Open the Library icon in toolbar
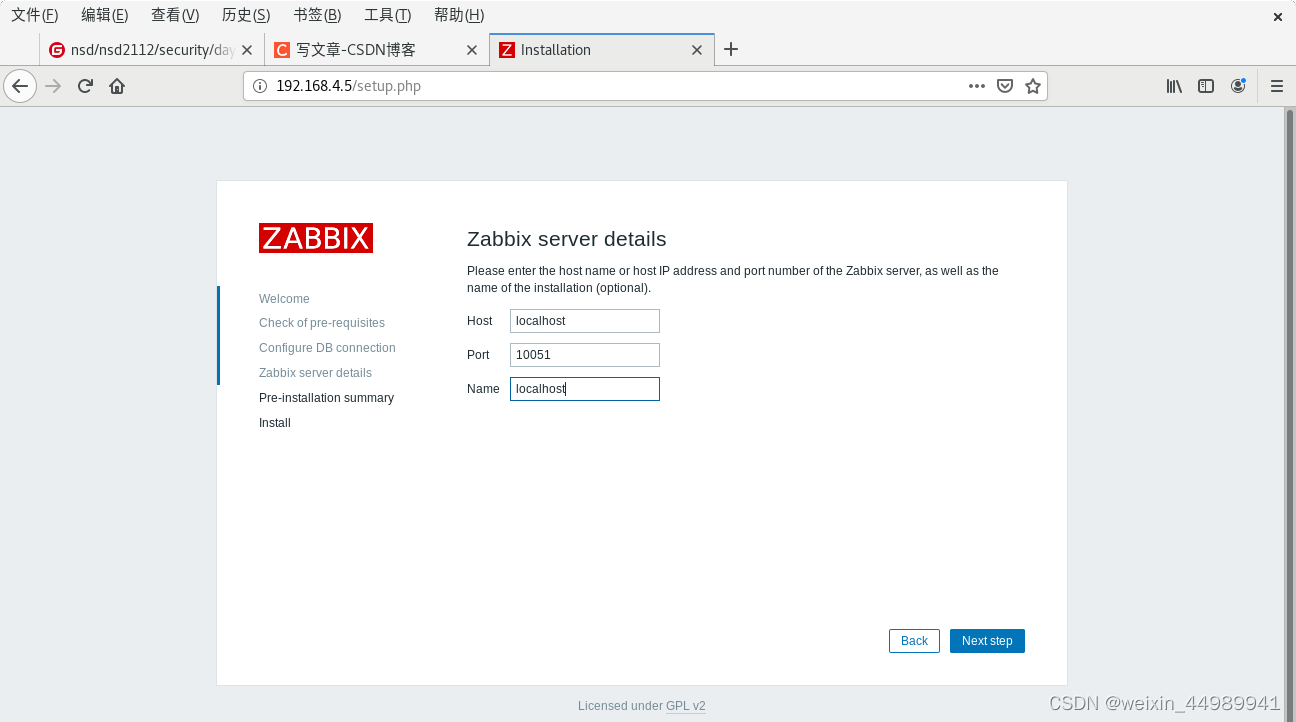 [1174, 86]
